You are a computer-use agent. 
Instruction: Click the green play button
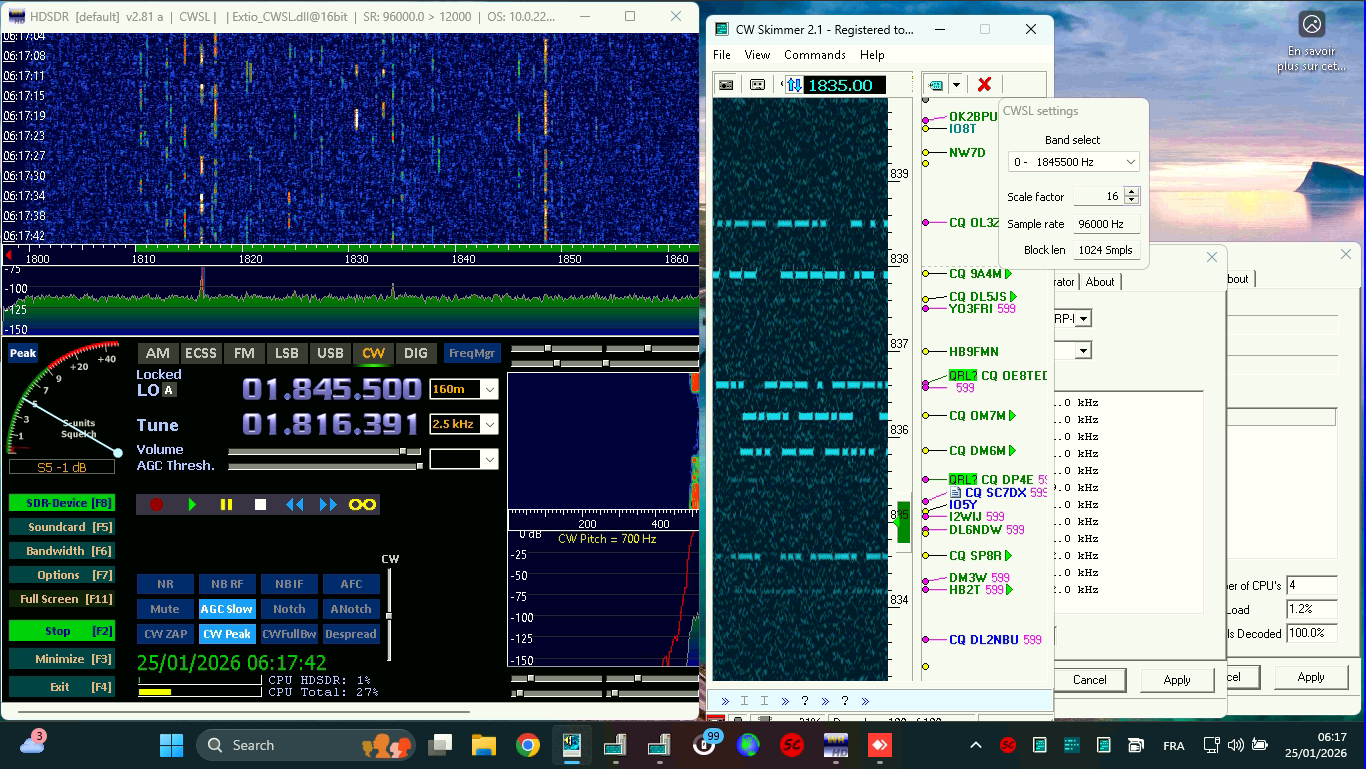[x=192, y=505]
